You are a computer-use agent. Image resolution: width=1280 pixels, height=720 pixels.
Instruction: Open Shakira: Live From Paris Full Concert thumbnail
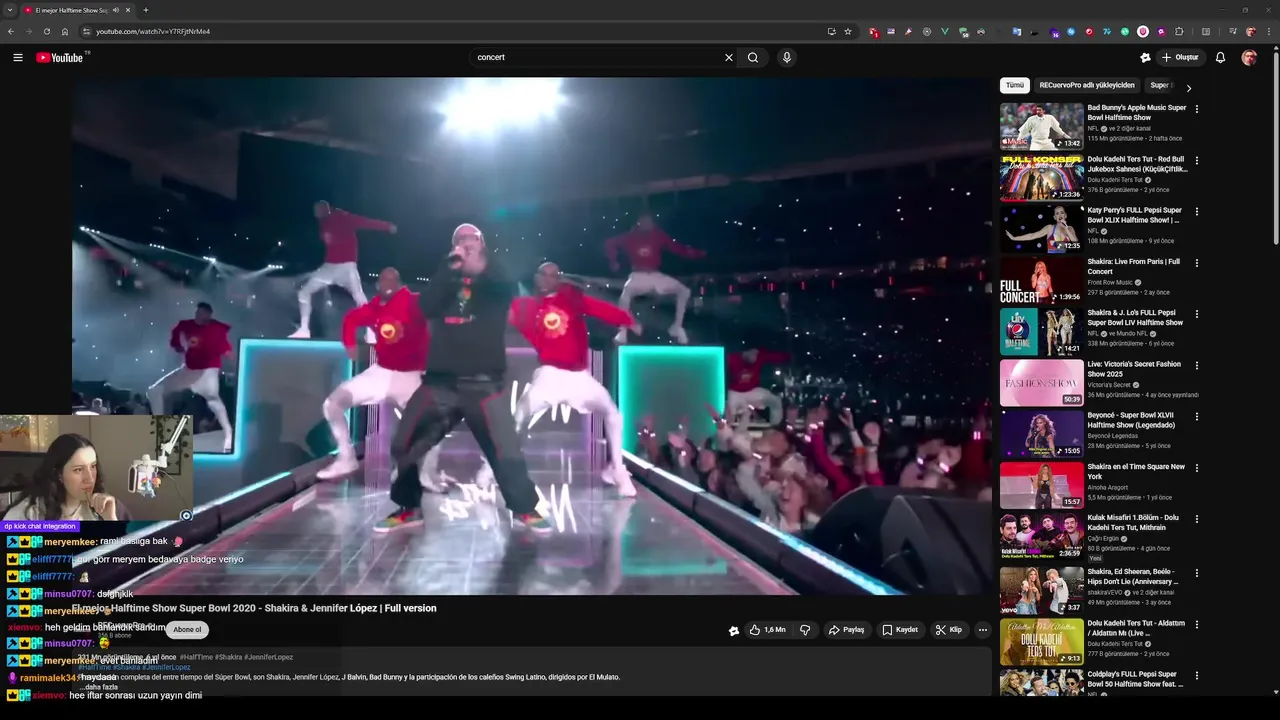coord(1041,280)
